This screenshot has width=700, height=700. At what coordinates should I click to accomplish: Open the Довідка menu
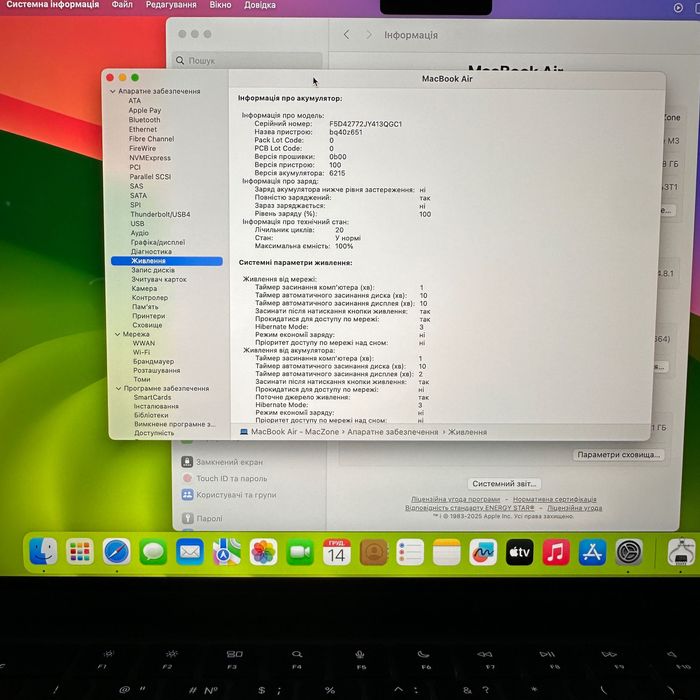[260, 5]
